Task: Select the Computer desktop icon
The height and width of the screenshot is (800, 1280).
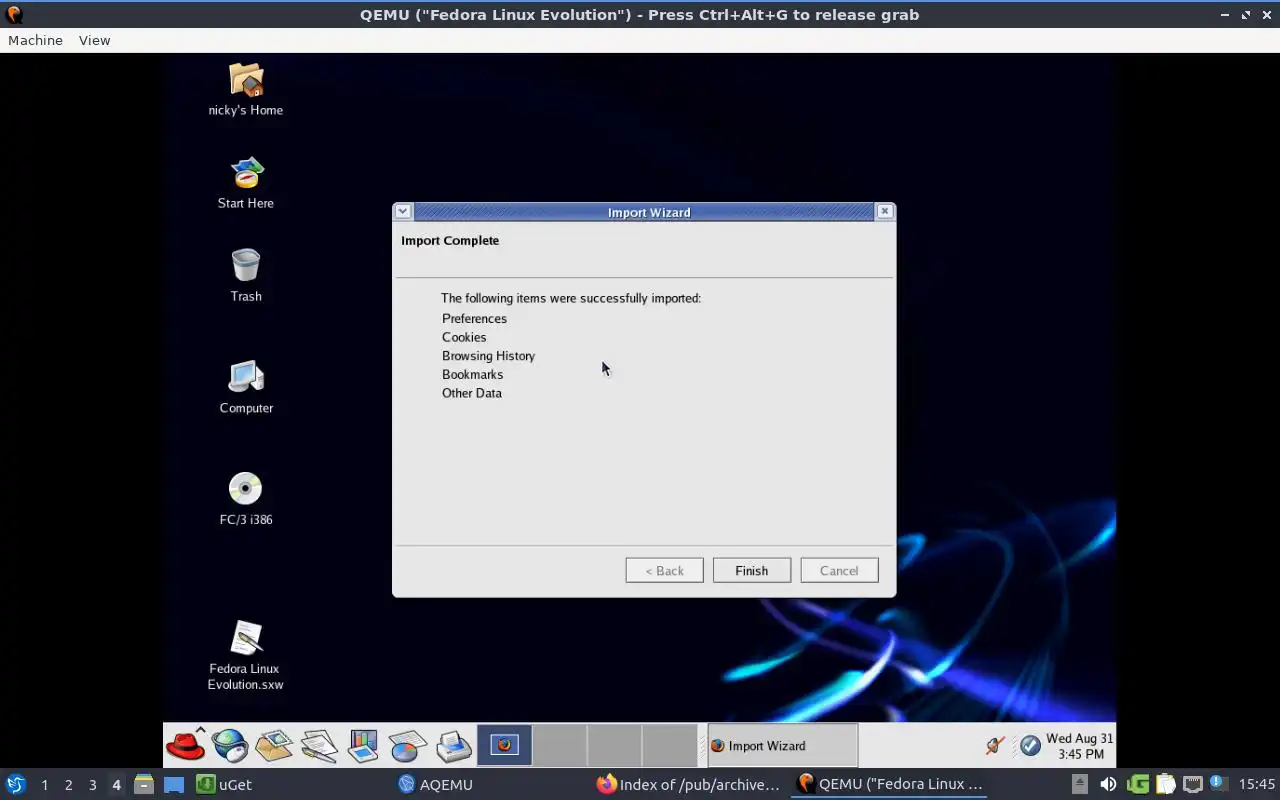Action: tap(246, 387)
